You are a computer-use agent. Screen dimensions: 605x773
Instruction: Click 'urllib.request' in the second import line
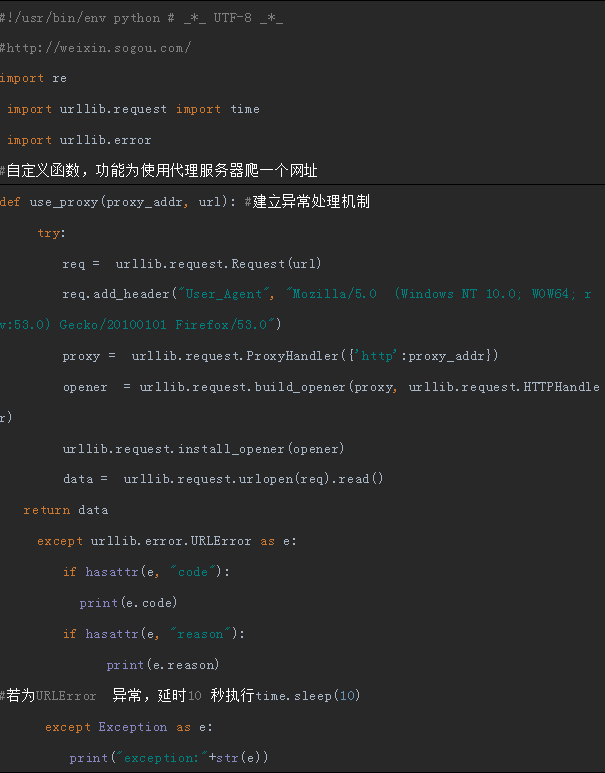pos(113,109)
